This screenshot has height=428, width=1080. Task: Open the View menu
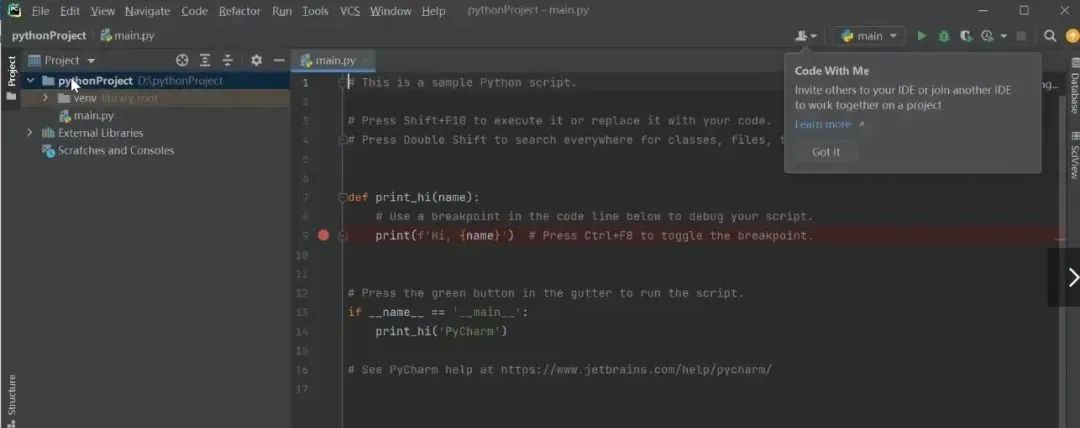pyautogui.click(x=103, y=11)
